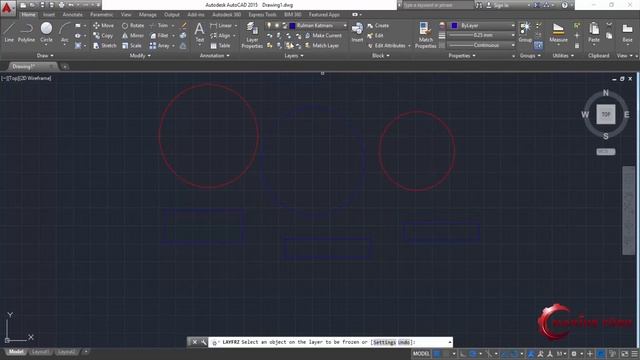
Task: Open the View ribbon tab
Action: 126,14
